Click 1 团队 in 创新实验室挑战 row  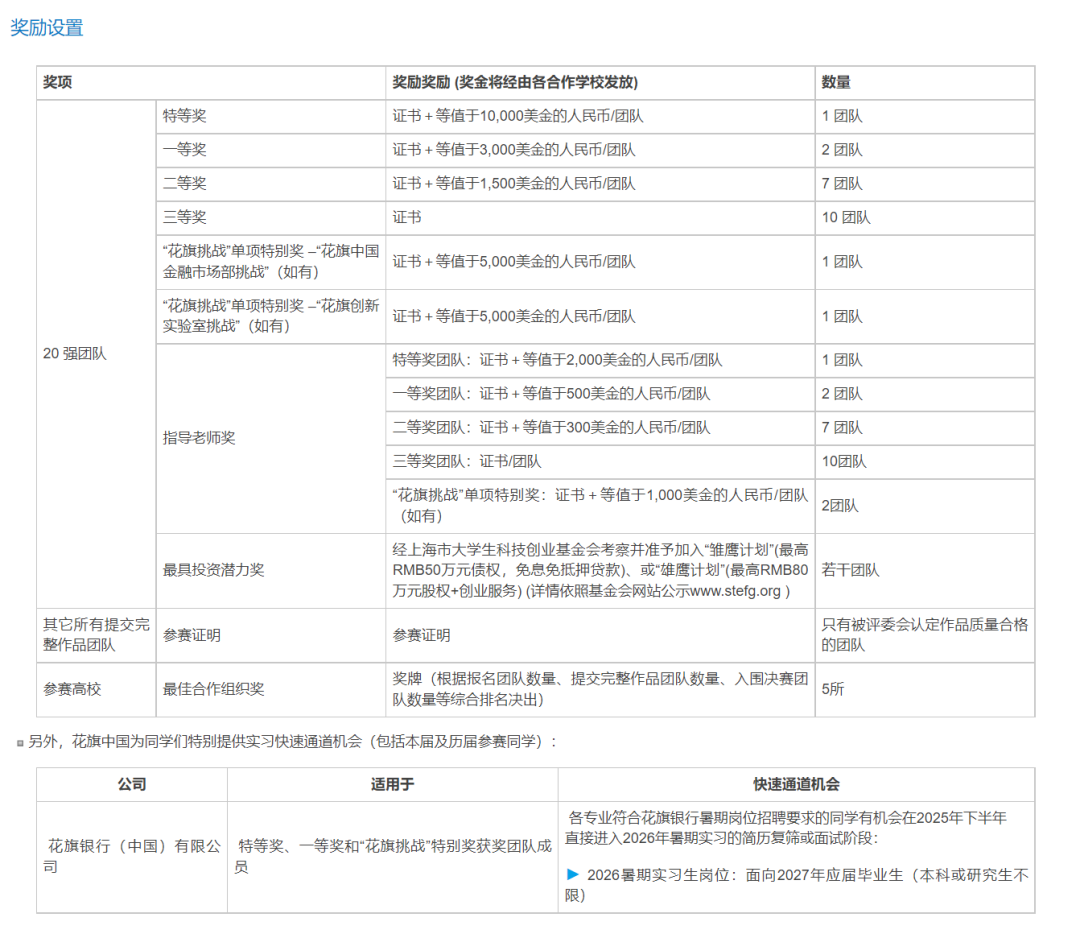842,316
